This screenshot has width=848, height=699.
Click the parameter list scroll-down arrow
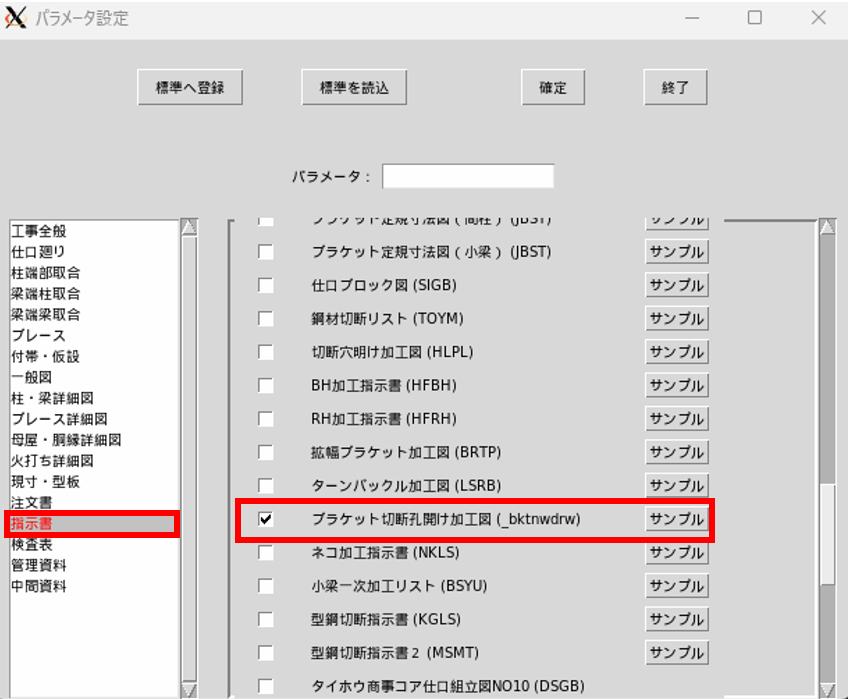click(827, 690)
